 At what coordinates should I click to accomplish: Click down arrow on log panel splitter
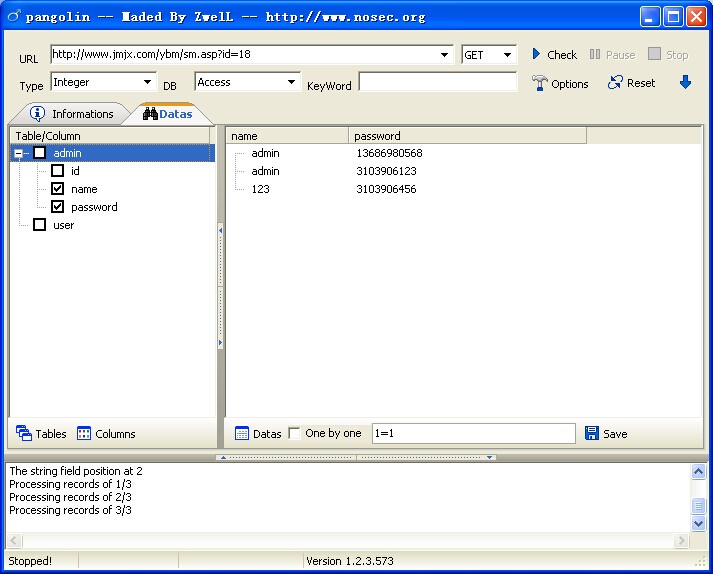489,458
